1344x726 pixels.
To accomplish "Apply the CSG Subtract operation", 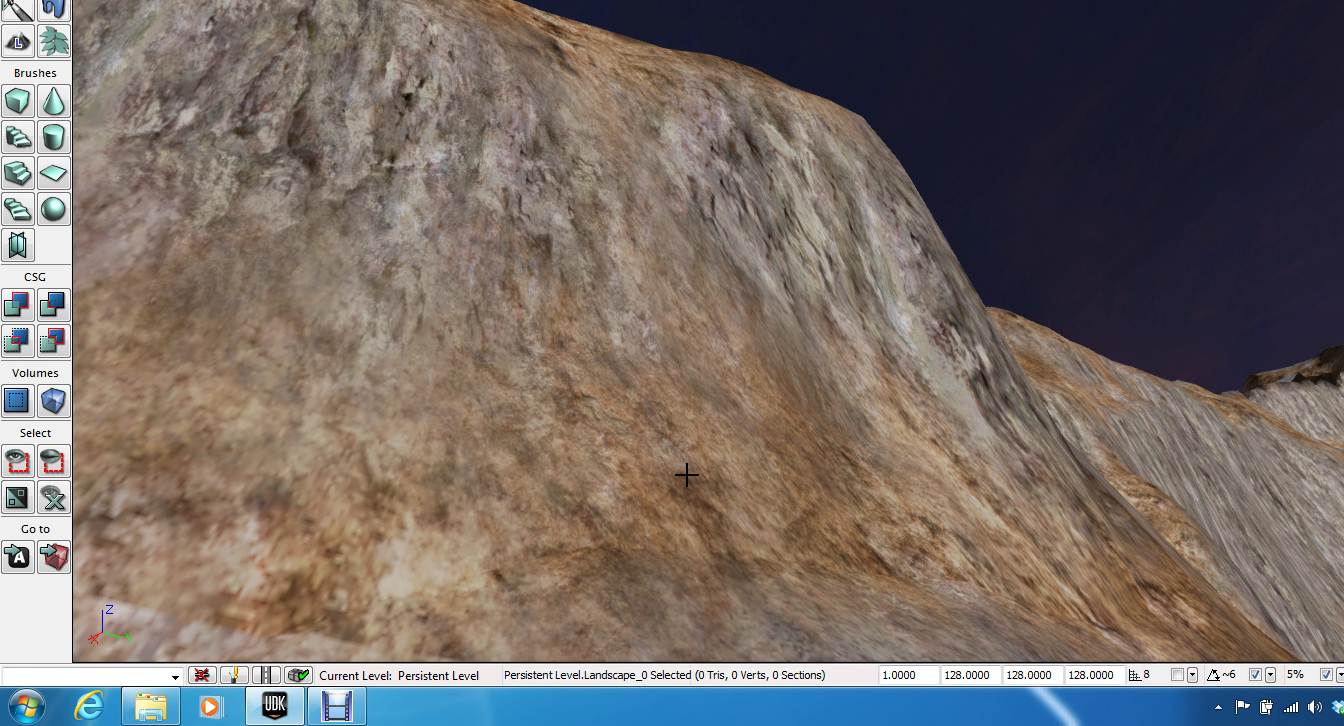I will click(53, 305).
